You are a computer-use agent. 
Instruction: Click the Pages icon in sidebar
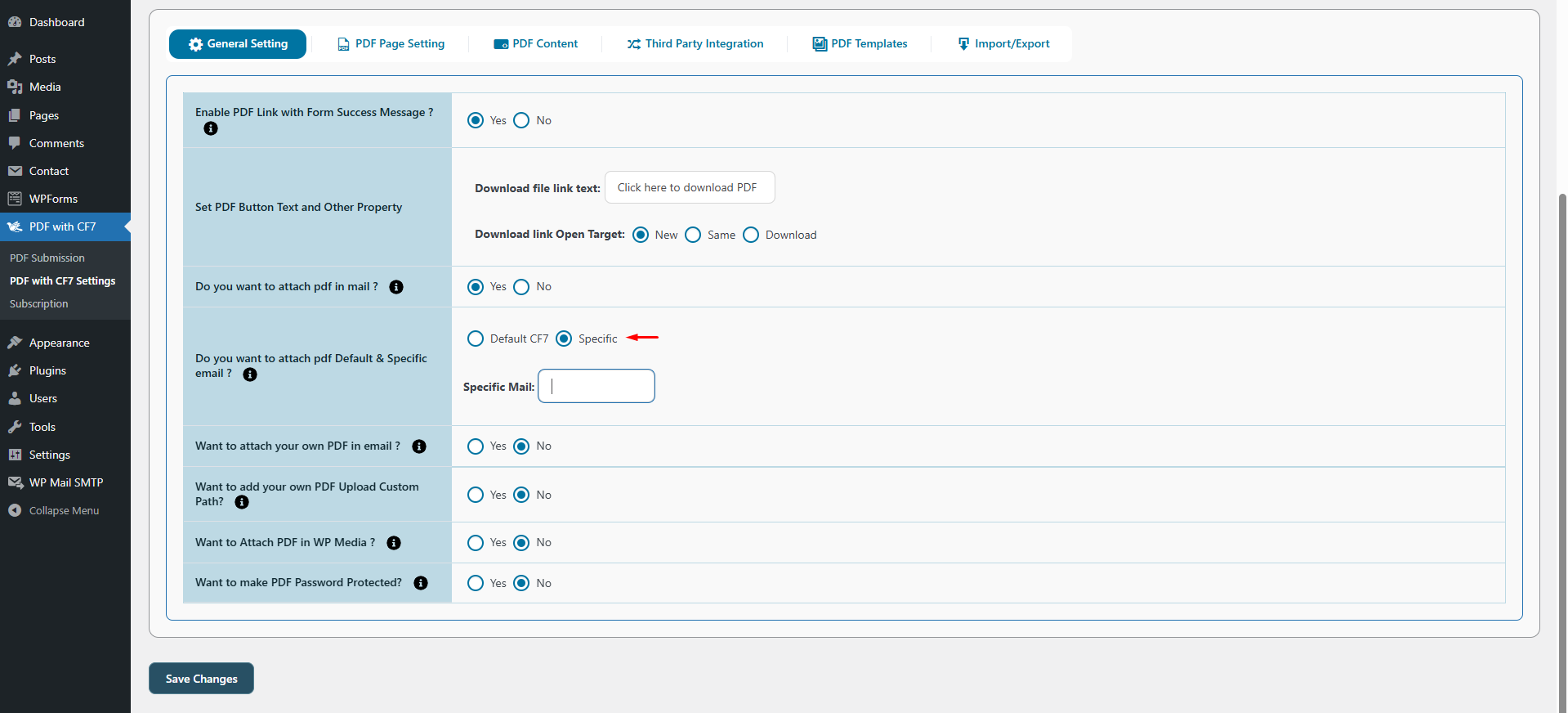(x=15, y=115)
